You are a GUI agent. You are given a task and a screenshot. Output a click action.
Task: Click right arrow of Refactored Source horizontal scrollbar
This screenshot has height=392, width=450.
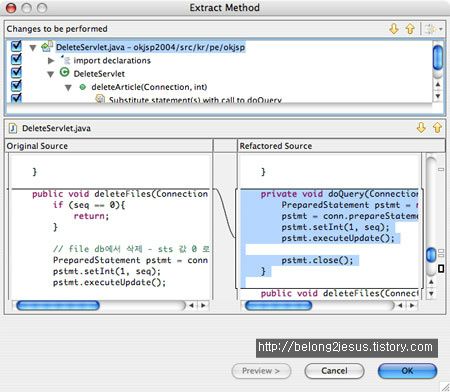[412, 305]
